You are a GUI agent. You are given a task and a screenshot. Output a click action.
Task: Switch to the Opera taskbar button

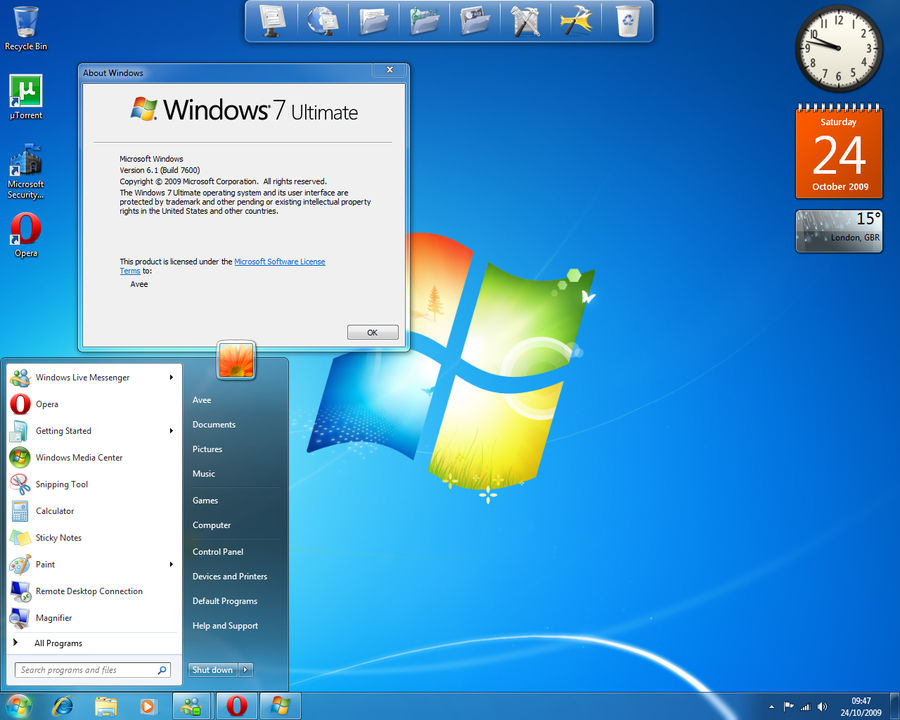(236, 706)
